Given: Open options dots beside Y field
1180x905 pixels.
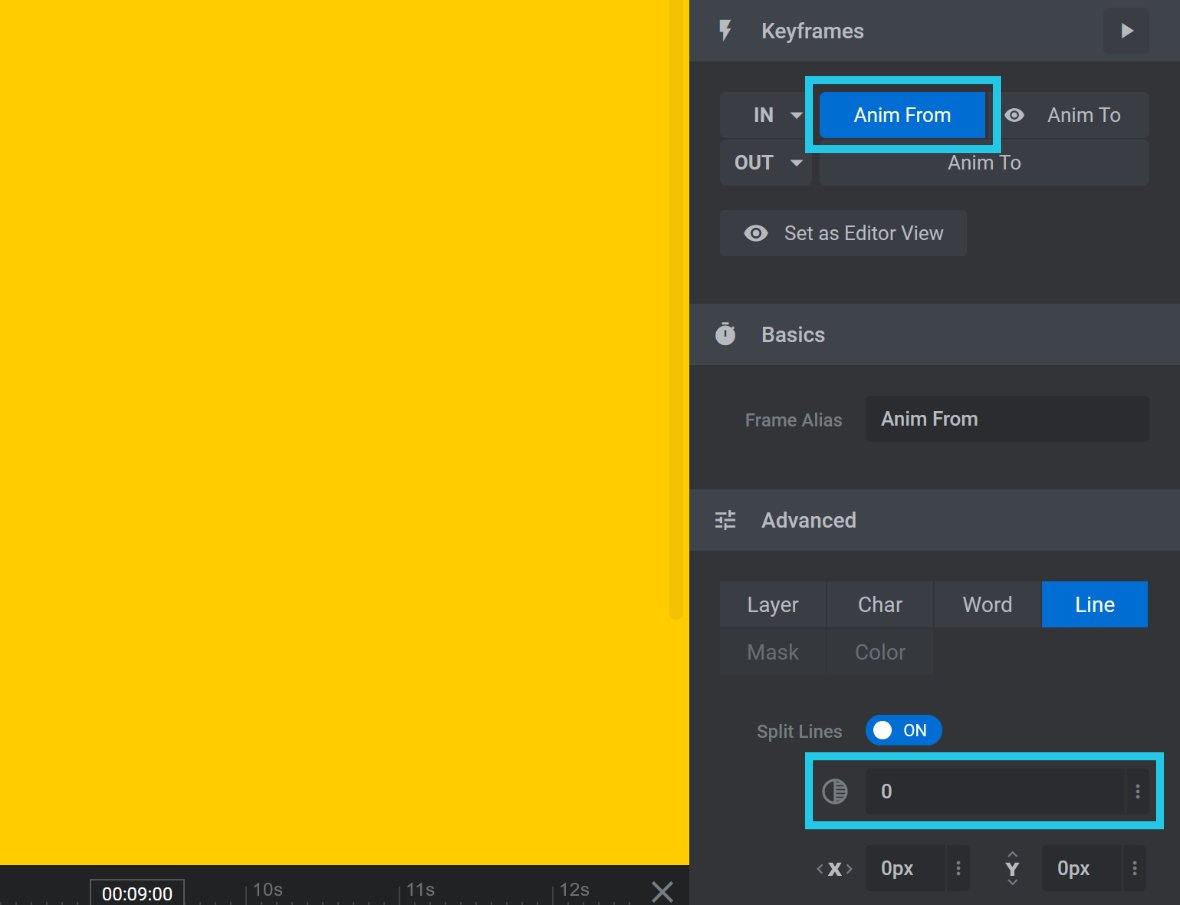Looking at the screenshot, I should tap(1134, 868).
